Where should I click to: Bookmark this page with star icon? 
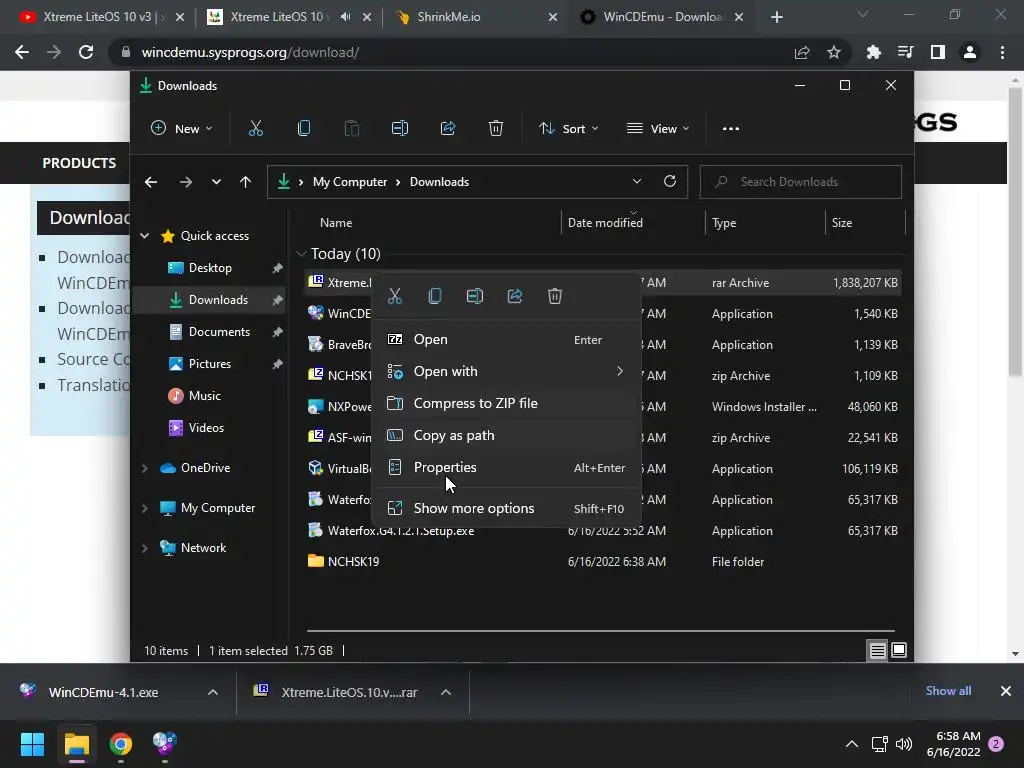click(834, 52)
